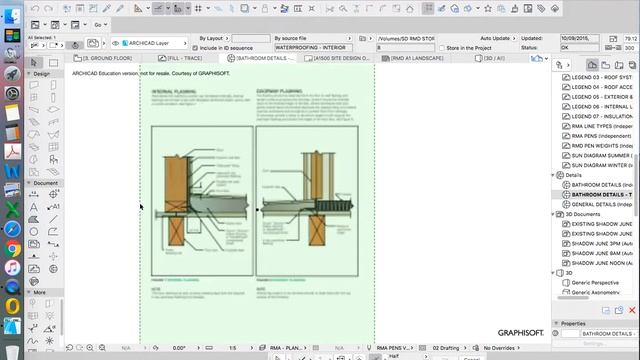640x360 pixels.
Task: Switch to the FILL - TRACE tab
Action: tap(180, 58)
